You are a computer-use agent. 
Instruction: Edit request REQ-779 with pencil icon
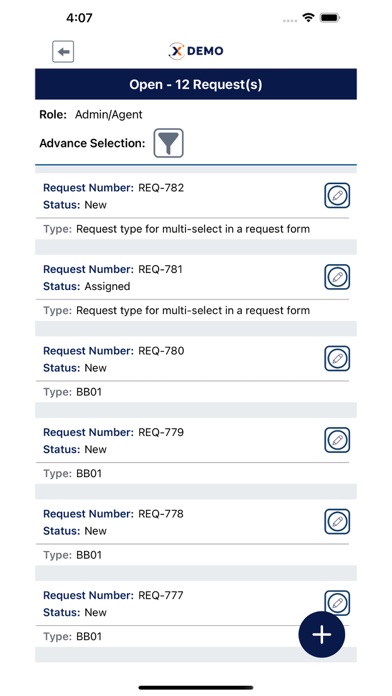tap(337, 440)
